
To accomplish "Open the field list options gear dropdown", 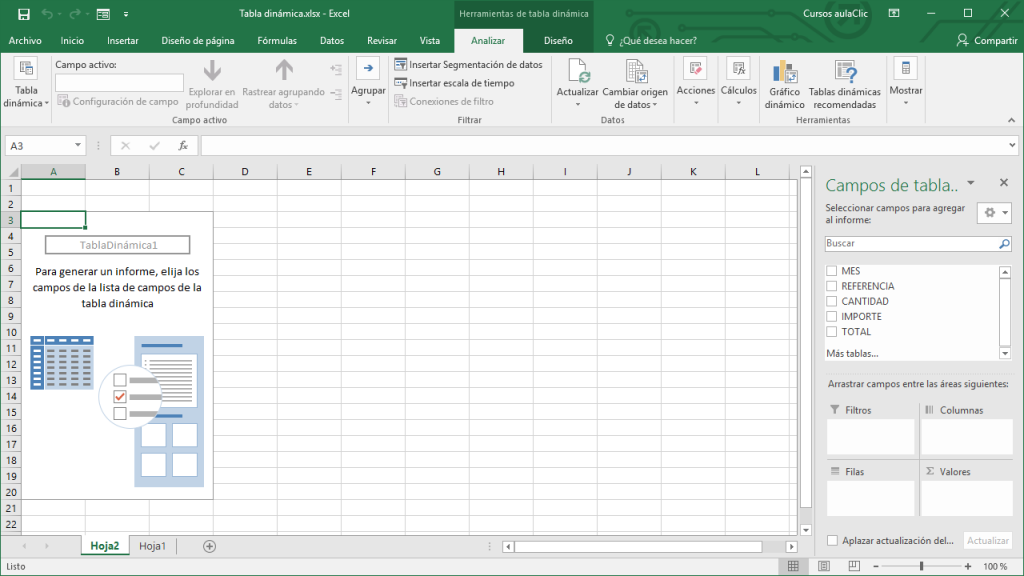I will coord(994,212).
